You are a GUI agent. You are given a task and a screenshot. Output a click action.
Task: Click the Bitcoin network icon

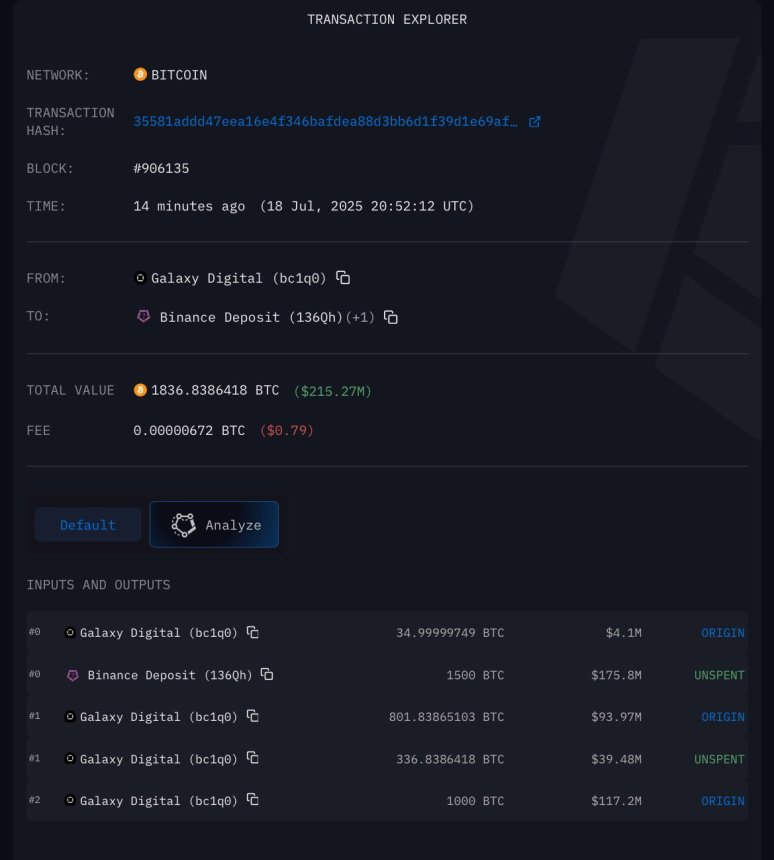140,75
